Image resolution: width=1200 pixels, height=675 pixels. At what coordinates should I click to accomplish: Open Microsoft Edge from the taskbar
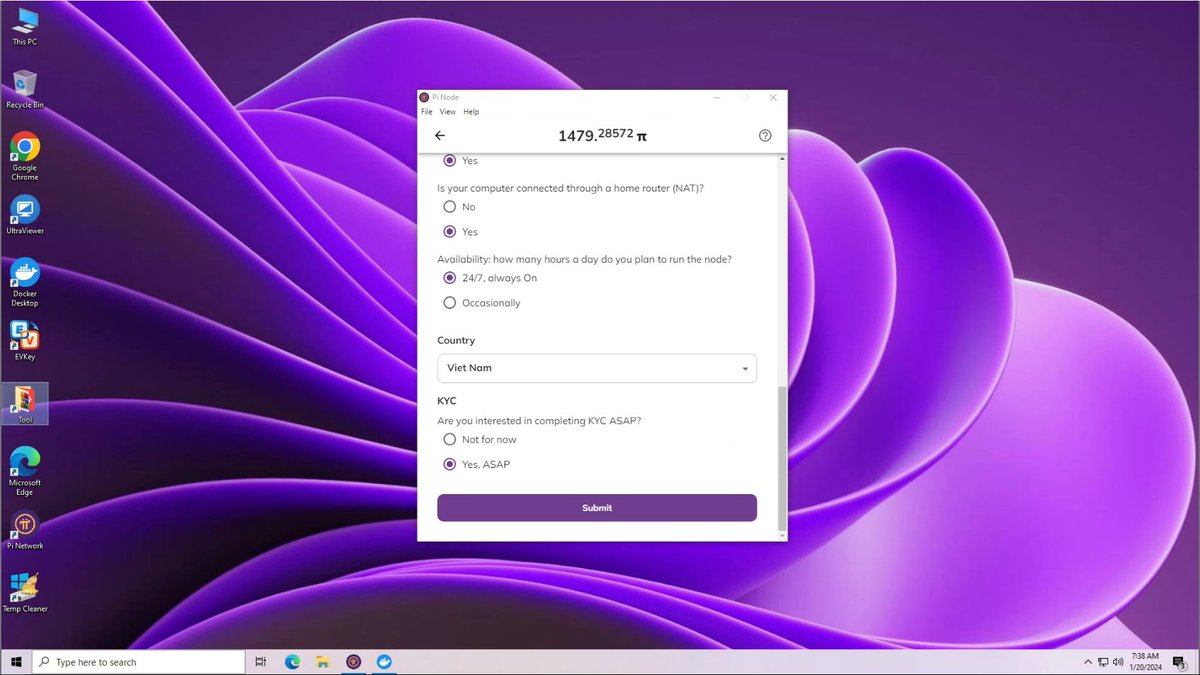pos(292,662)
